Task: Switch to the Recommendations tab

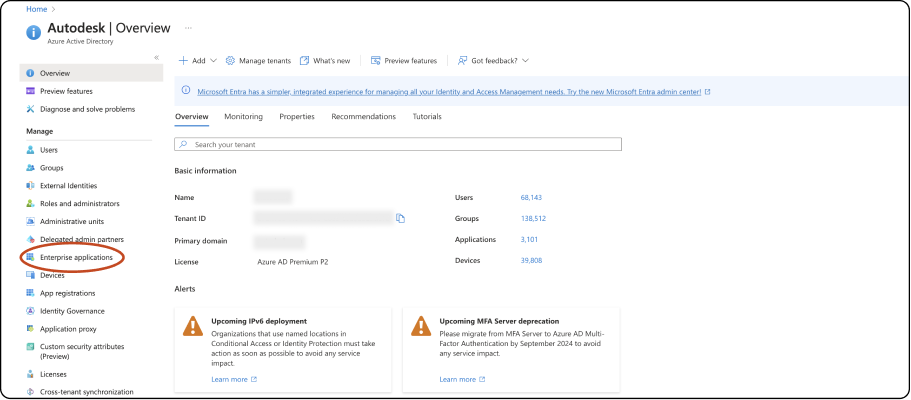Action: [x=364, y=117]
